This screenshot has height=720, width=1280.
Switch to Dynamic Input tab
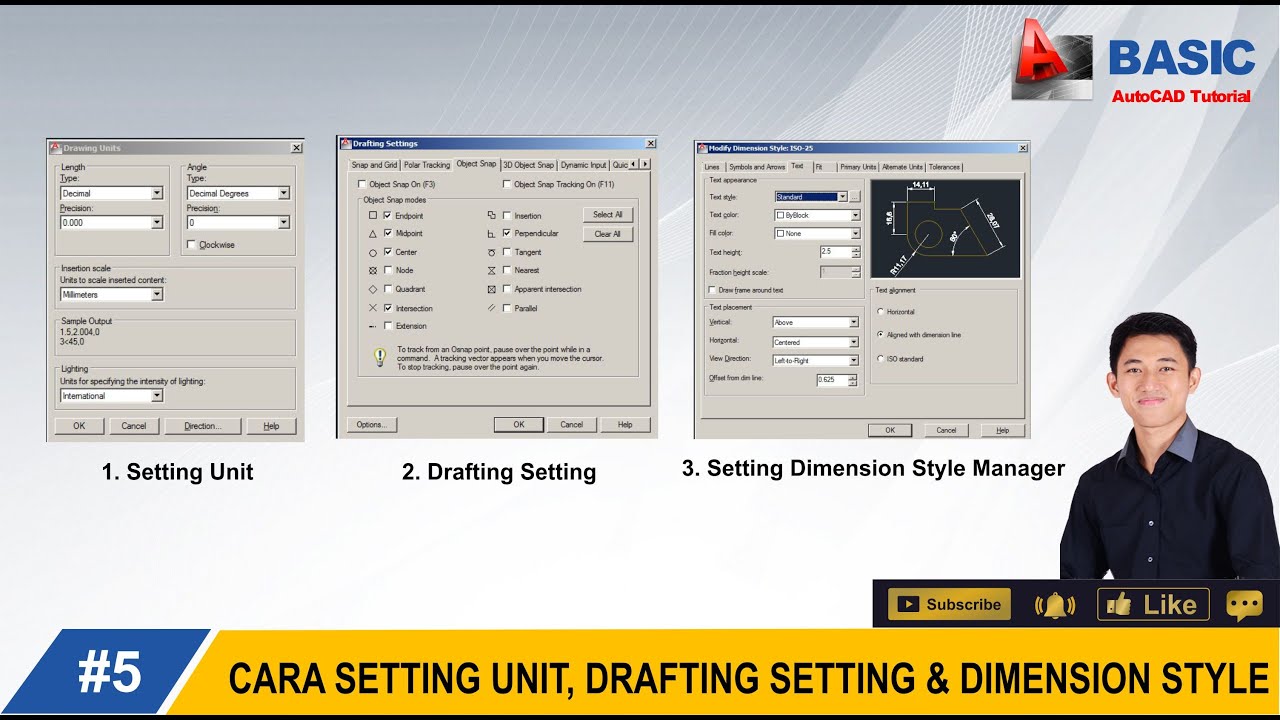(x=583, y=165)
